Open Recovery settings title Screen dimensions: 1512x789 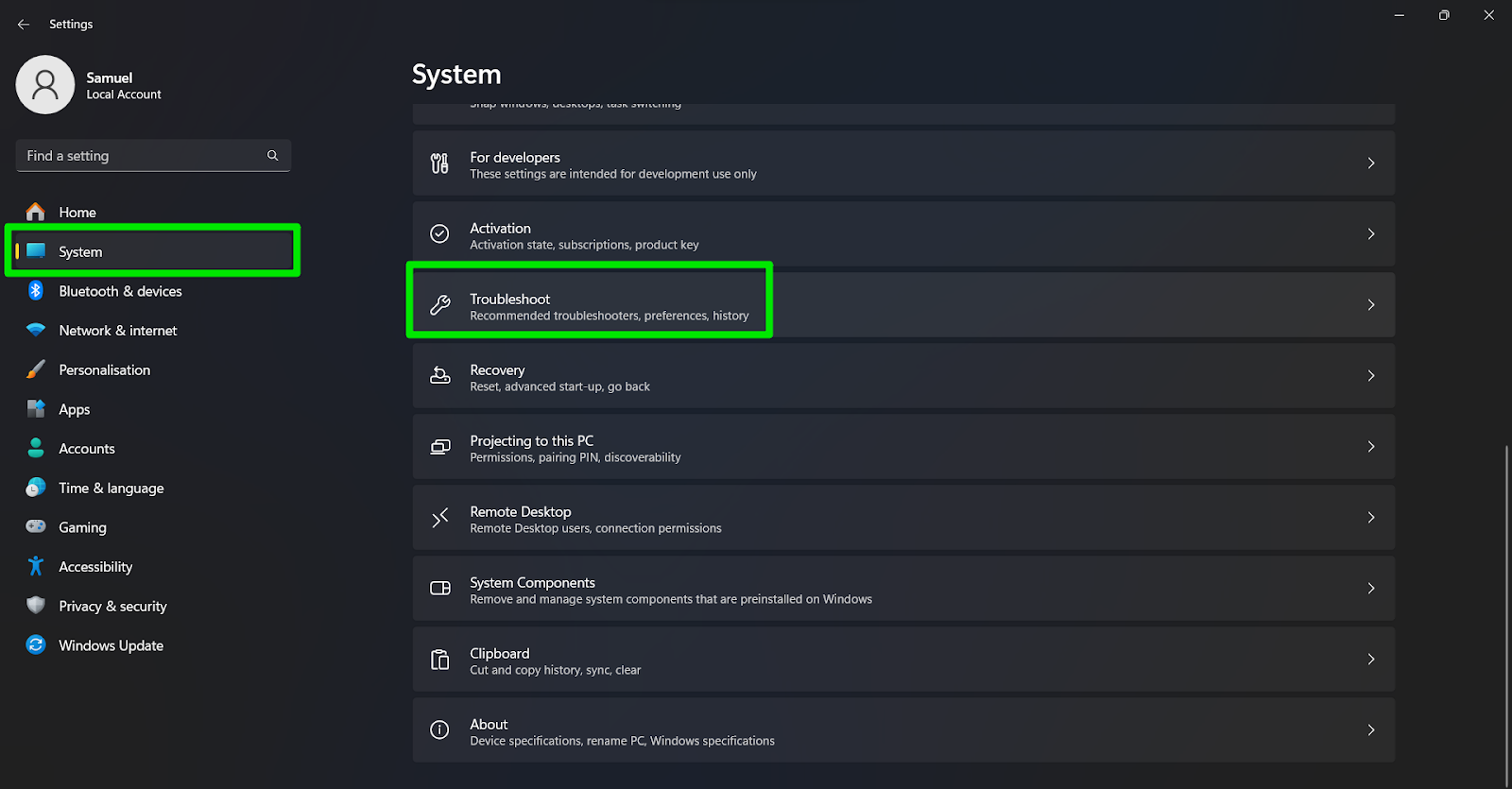(x=497, y=369)
